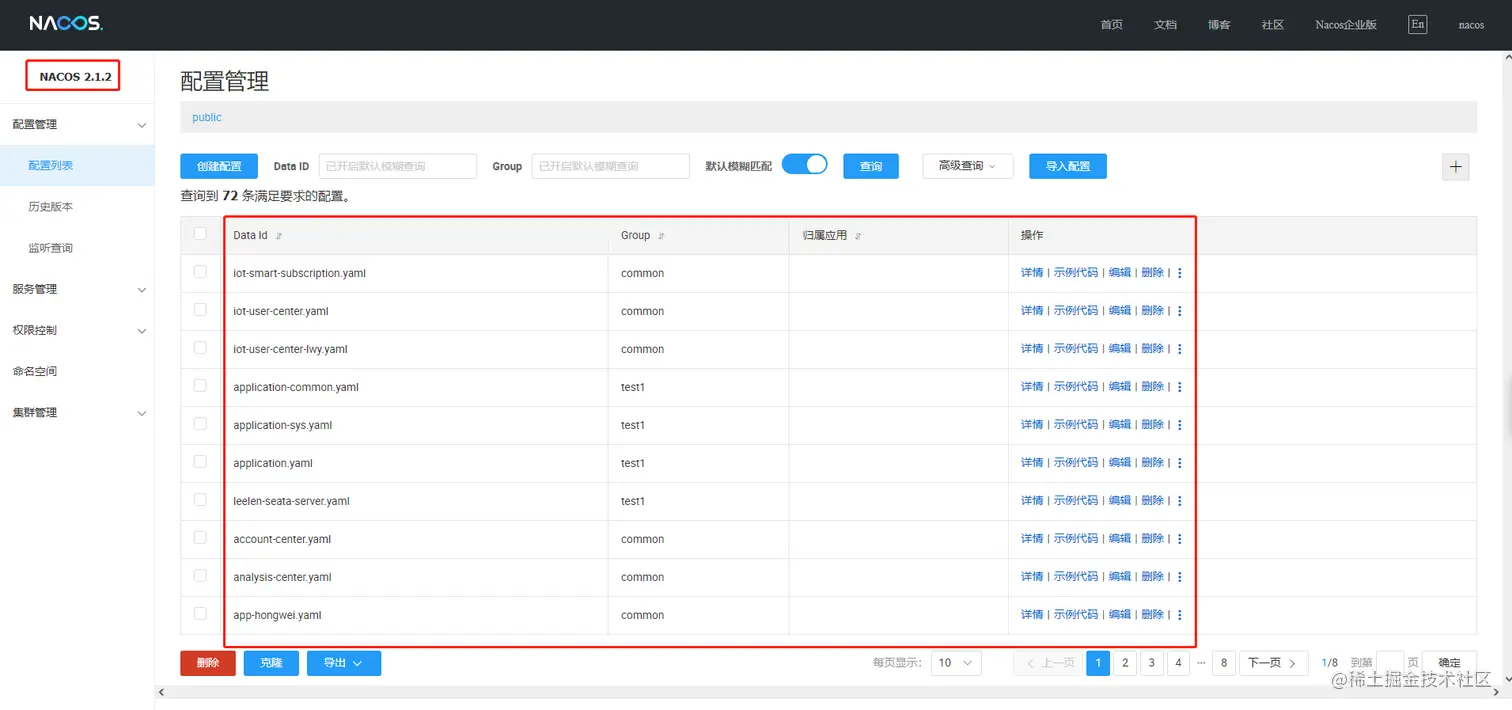
Task: Tick checkbox for application-sys.yaml
Action: click(x=200, y=423)
